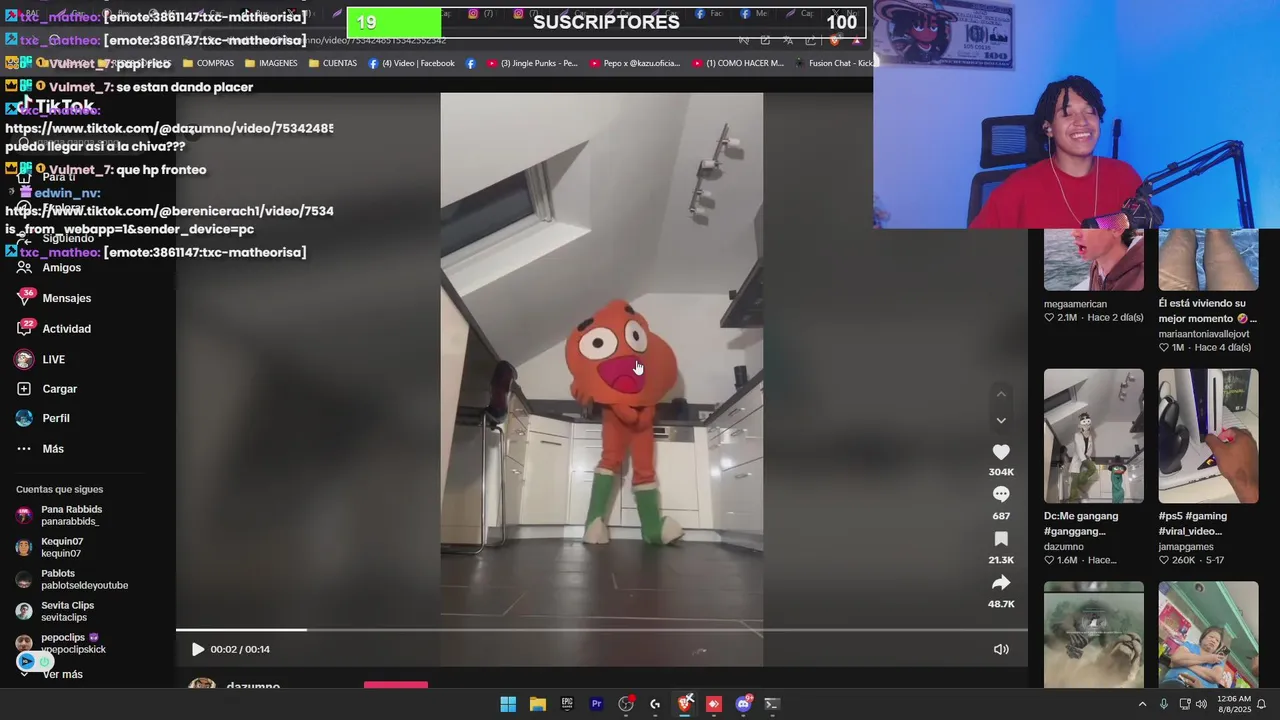Open the '#ps5 #gaming' jamapgames video thumbnail
Viewport: 1280px width, 720px height.
[x=1208, y=436]
